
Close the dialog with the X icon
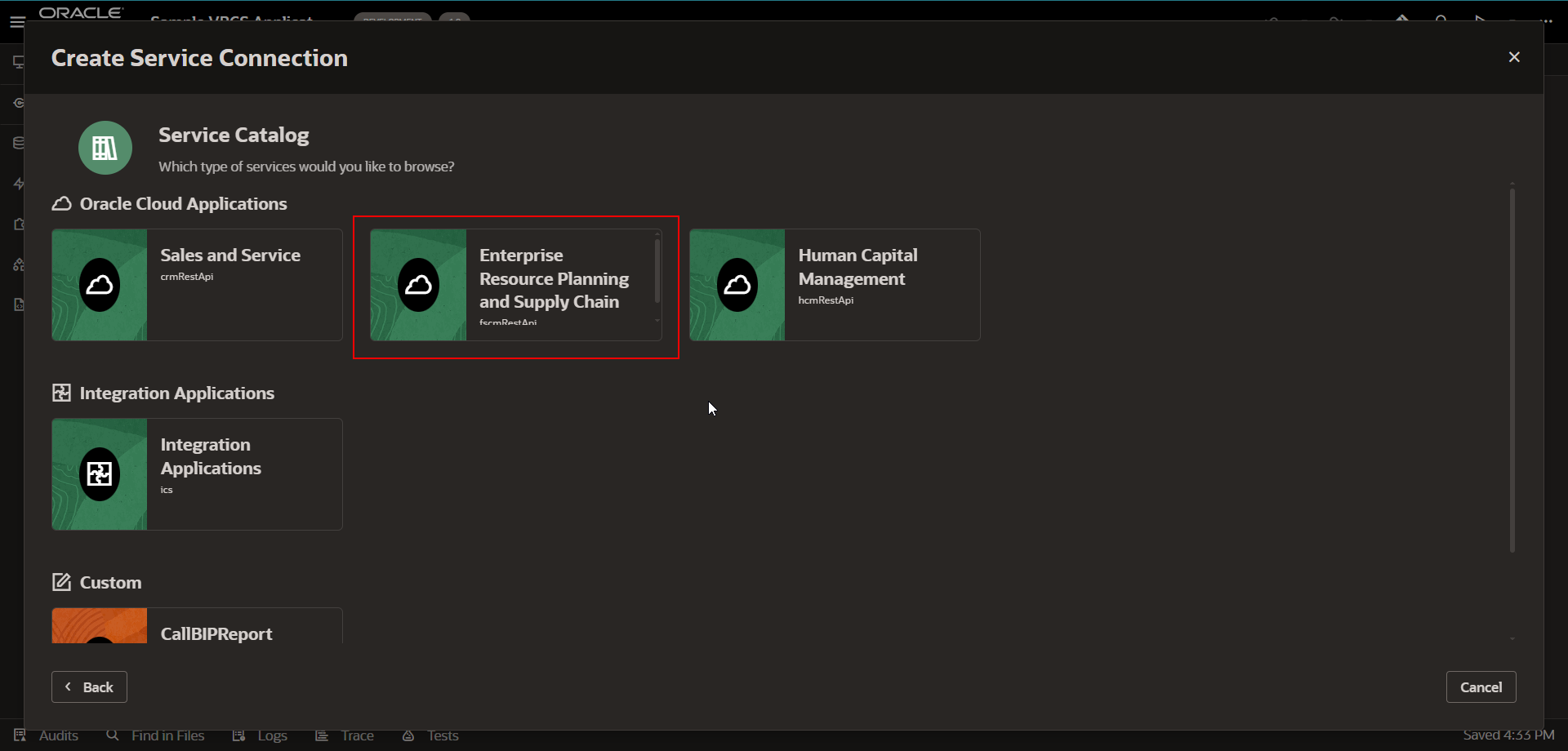pyautogui.click(x=1514, y=57)
